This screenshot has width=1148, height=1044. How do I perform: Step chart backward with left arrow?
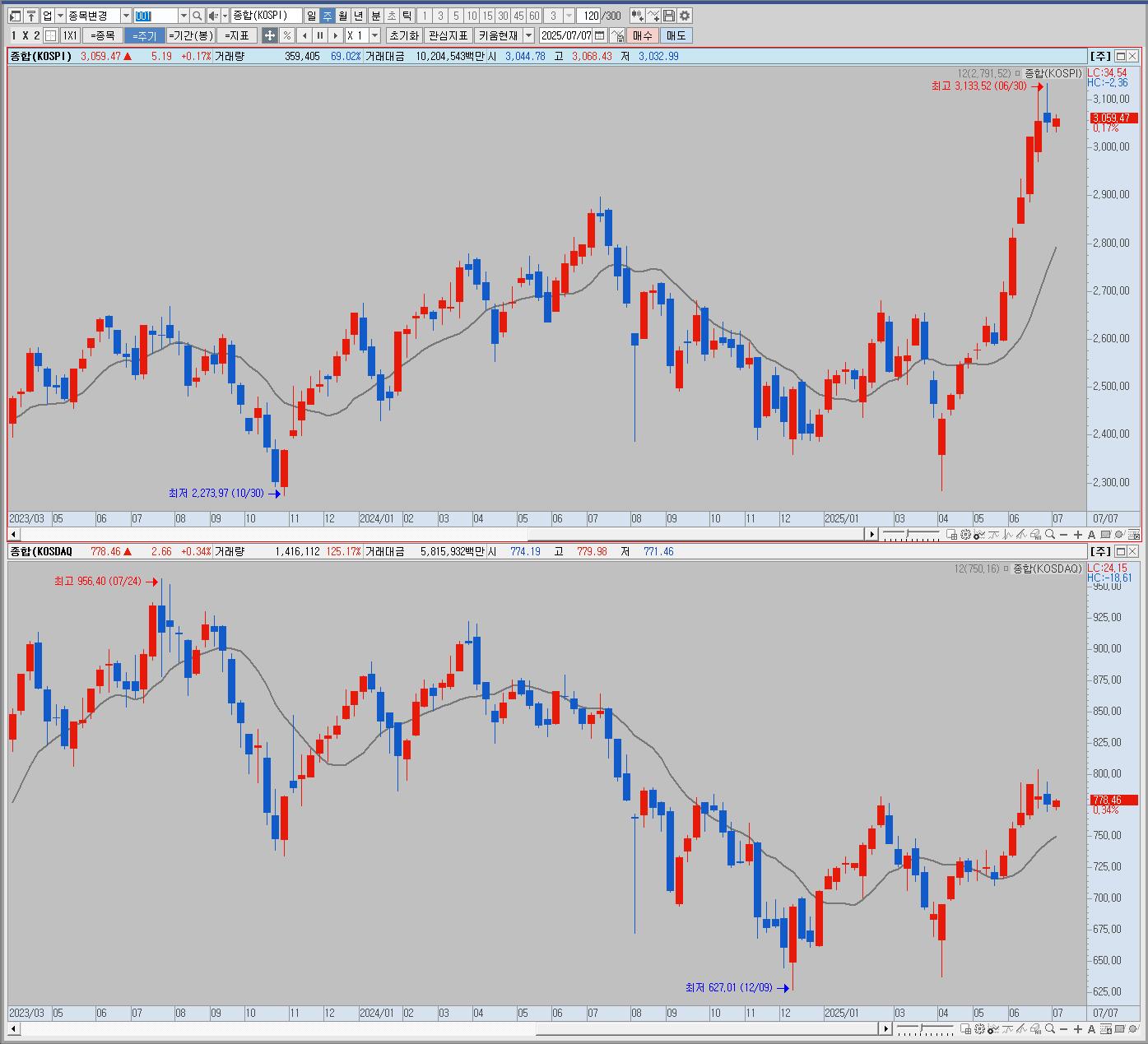[304, 35]
